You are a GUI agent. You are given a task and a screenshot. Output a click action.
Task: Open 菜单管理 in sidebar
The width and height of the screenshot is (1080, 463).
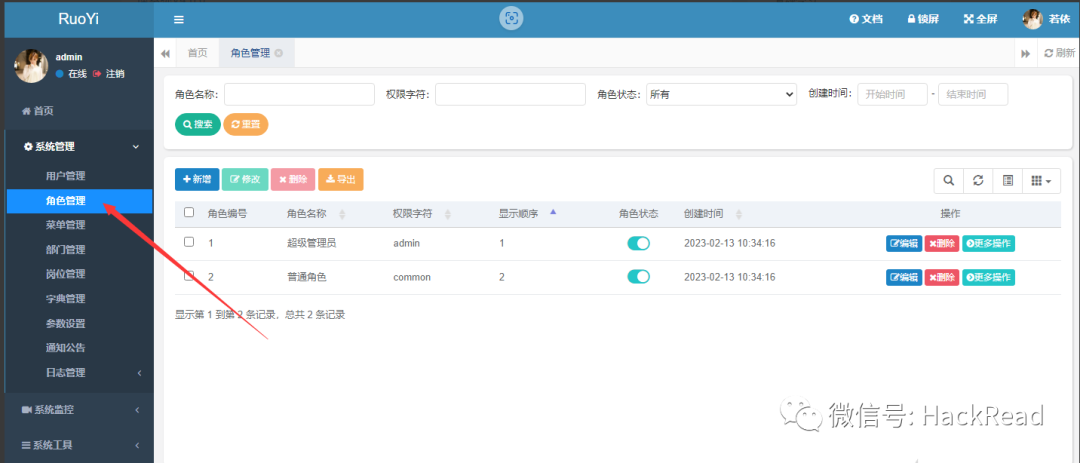point(65,225)
